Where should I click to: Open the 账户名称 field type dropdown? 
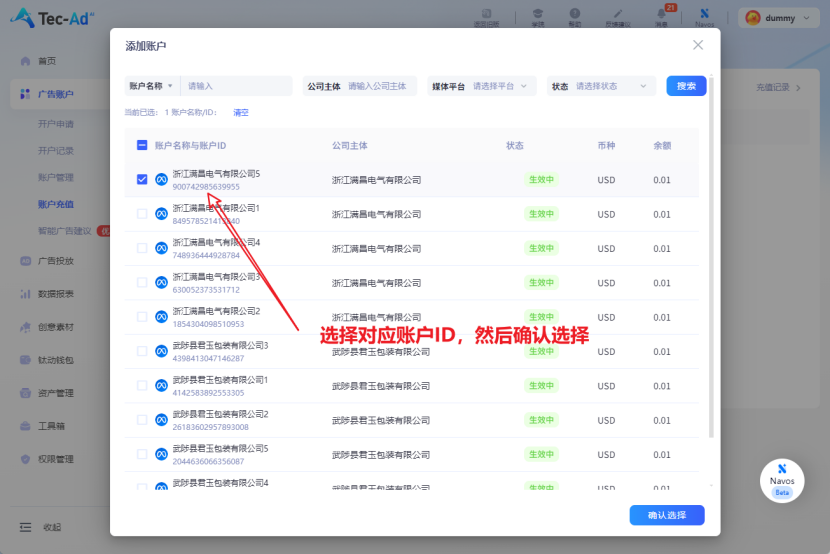pyautogui.click(x=152, y=86)
